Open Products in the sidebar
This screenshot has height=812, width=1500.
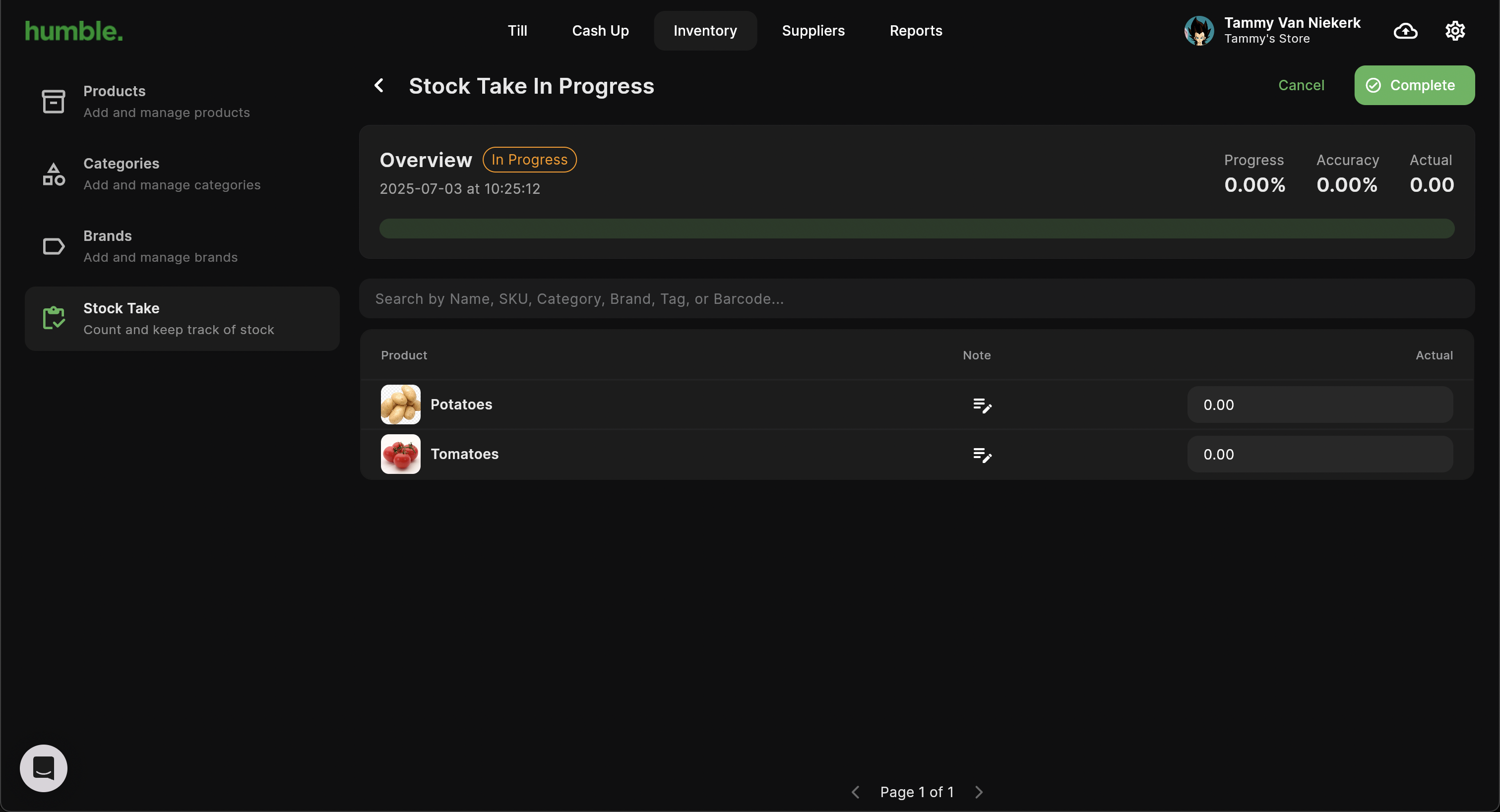point(182,102)
